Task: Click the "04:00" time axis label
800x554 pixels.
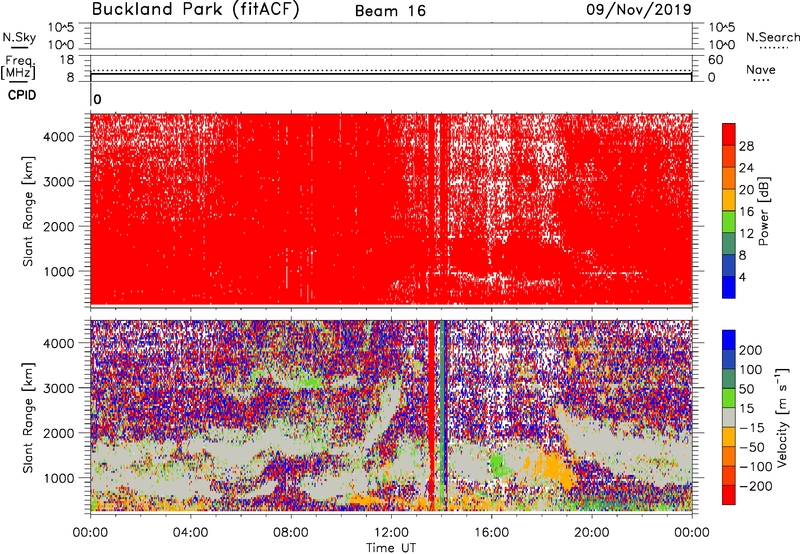Action: point(191,533)
